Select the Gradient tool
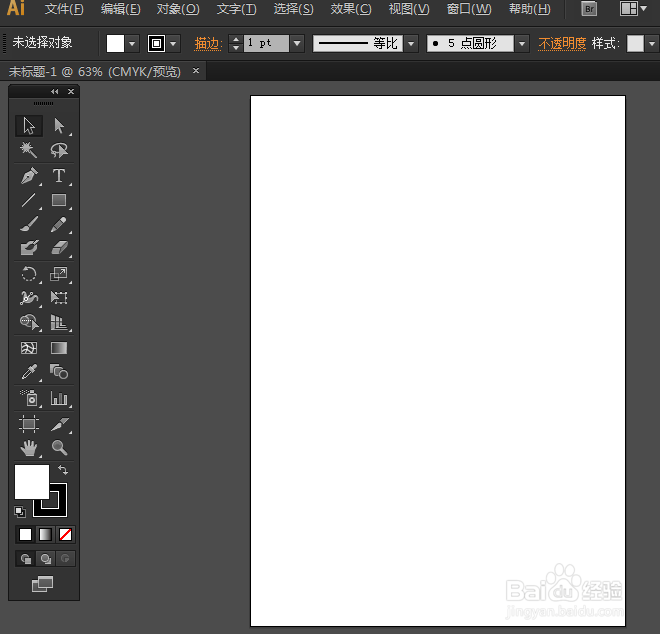This screenshot has height=634, width=660. coord(59,348)
